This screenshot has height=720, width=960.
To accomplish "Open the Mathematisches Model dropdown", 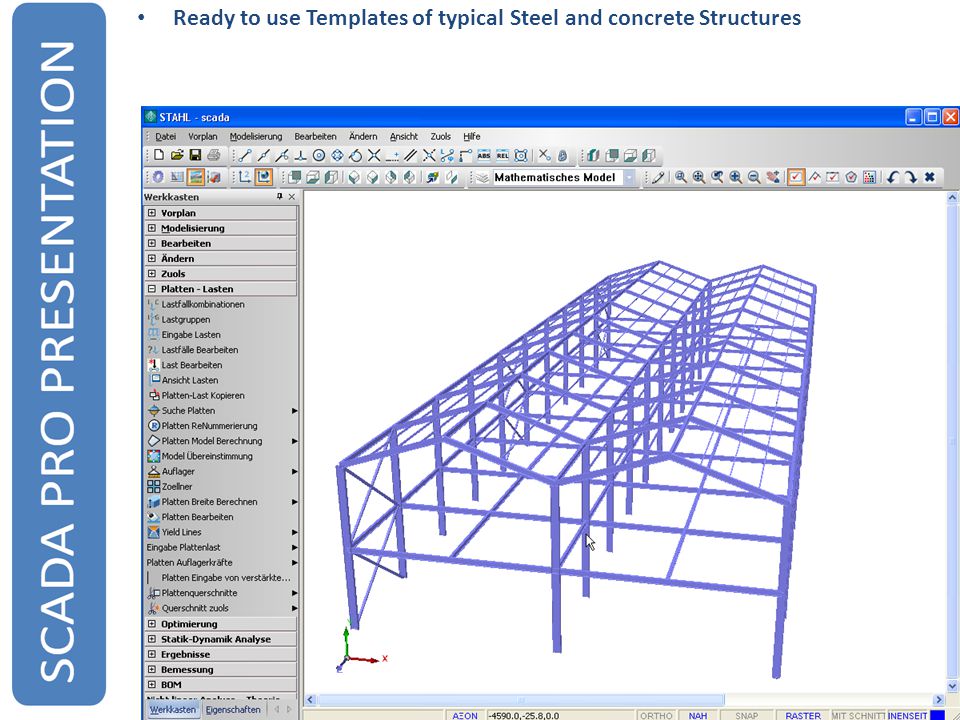I will pos(629,178).
